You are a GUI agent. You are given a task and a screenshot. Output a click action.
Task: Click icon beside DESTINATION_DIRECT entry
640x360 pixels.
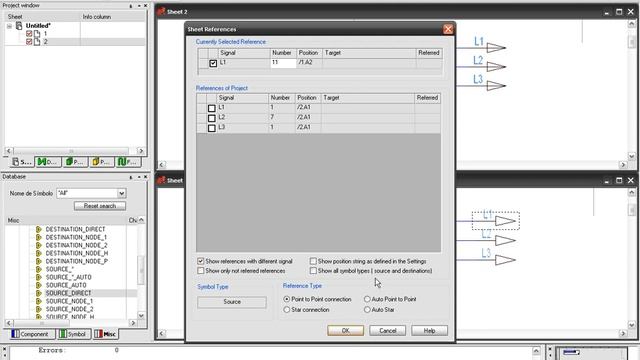[x=39, y=229]
